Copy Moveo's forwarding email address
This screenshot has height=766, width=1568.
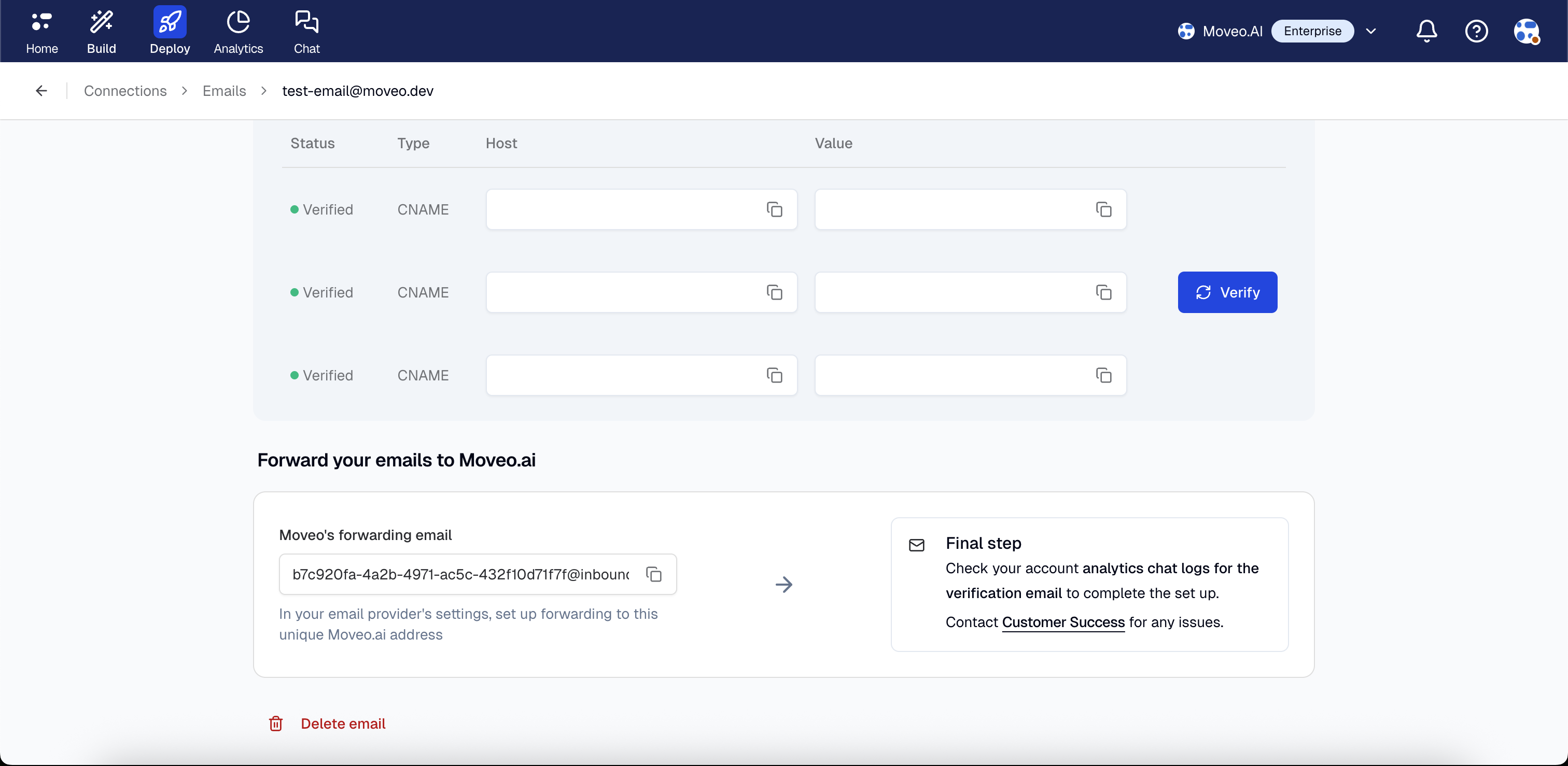click(654, 574)
